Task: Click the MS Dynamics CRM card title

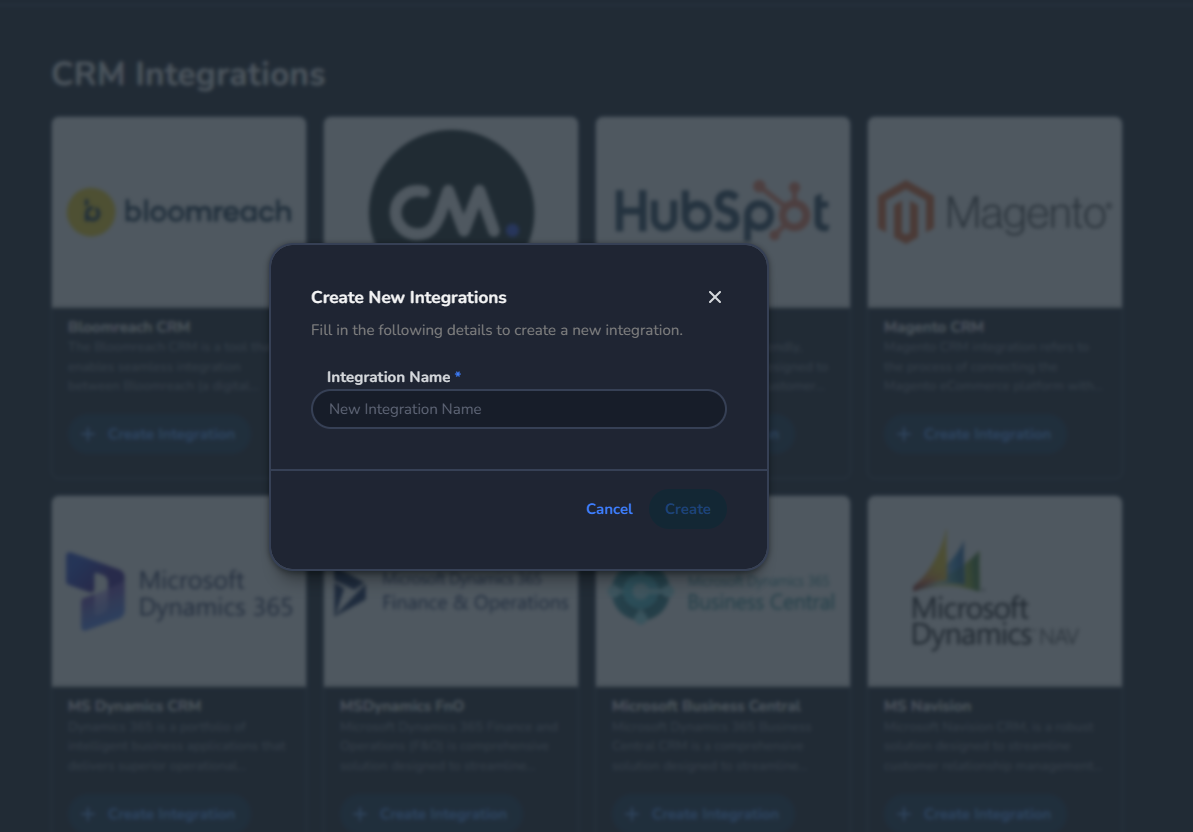Action: tap(135, 707)
